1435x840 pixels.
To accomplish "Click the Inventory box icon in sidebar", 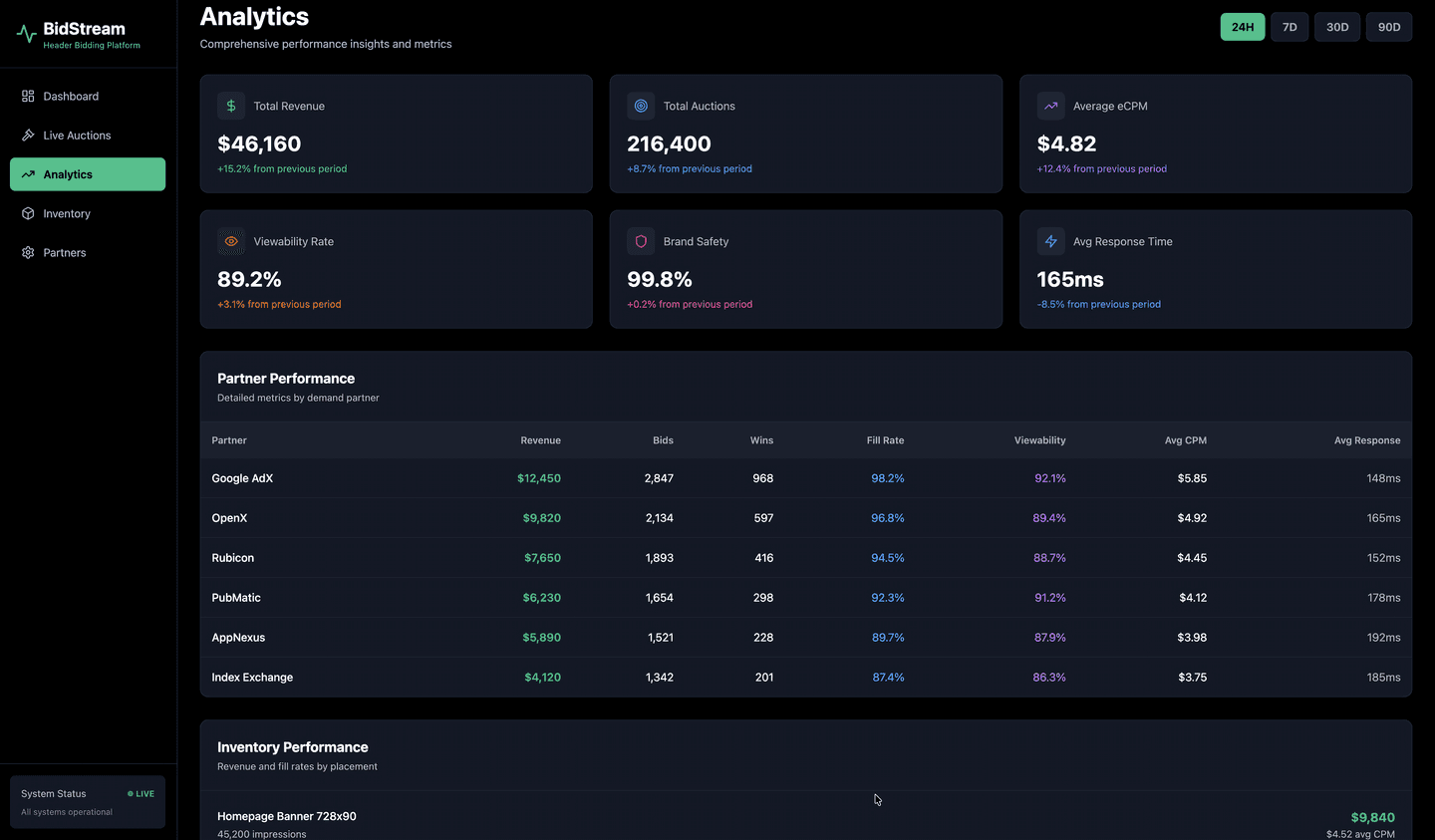I will pos(28,213).
